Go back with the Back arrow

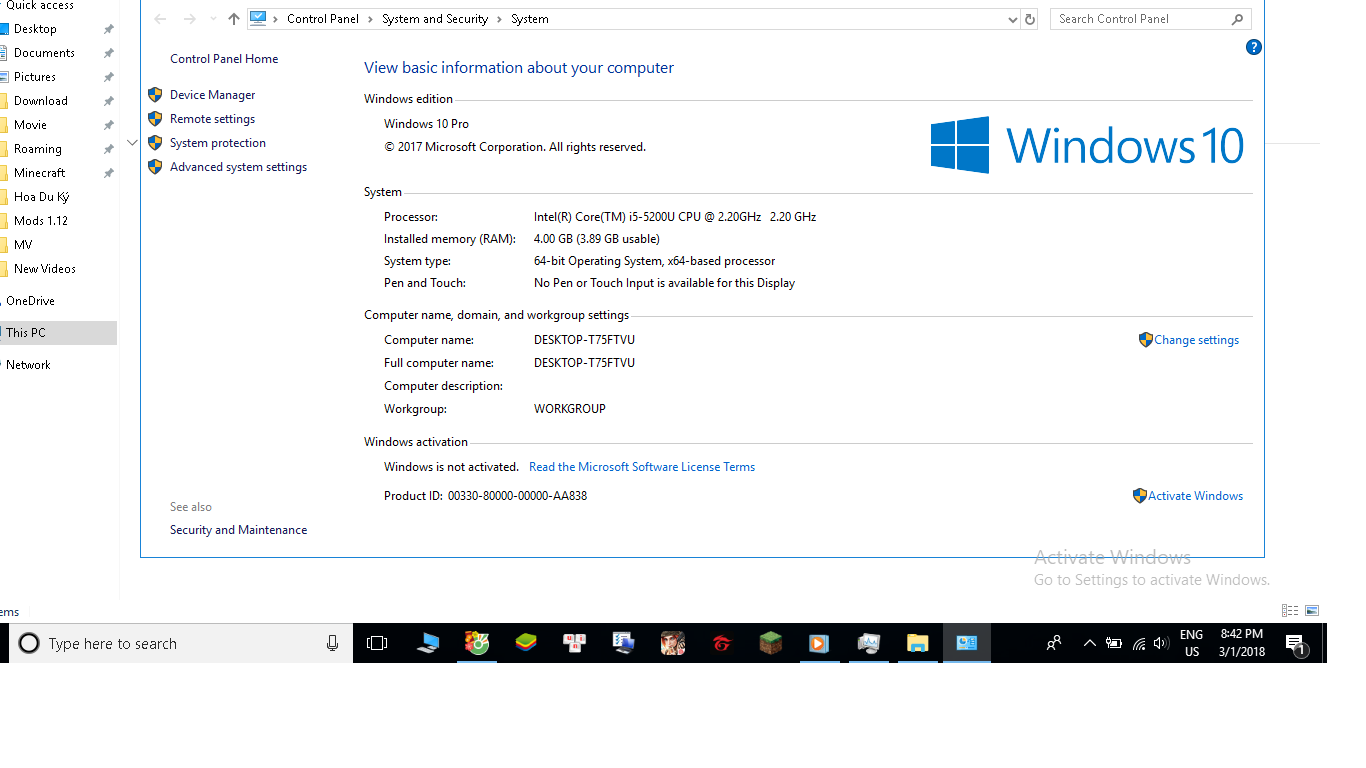coord(160,19)
